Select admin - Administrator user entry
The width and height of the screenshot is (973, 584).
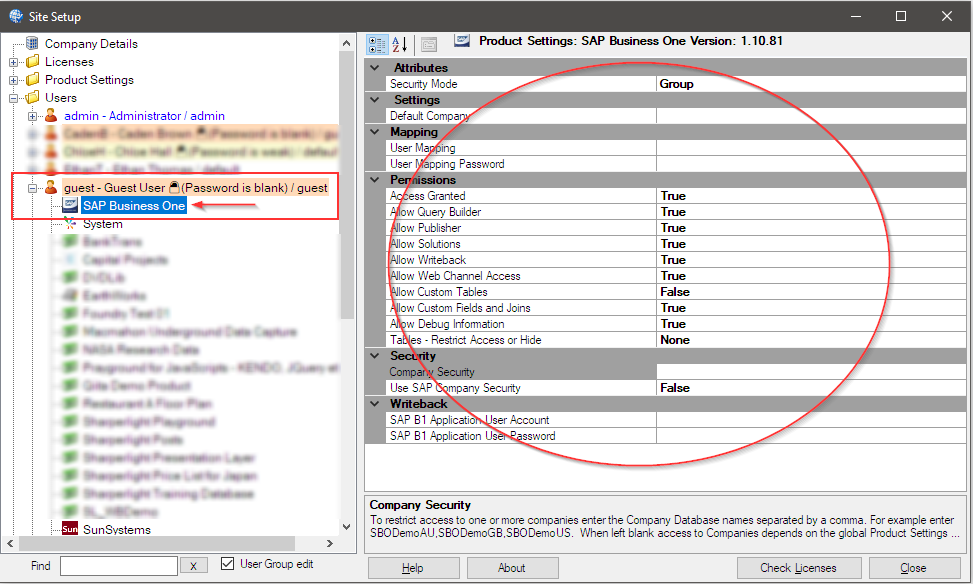point(144,115)
